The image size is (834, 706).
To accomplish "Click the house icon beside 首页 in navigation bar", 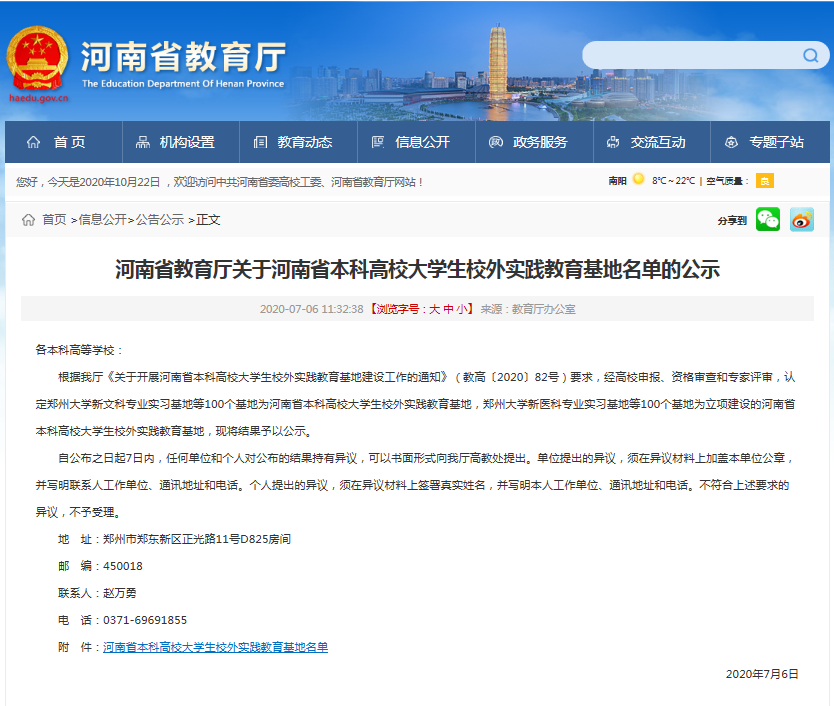I will [34, 142].
